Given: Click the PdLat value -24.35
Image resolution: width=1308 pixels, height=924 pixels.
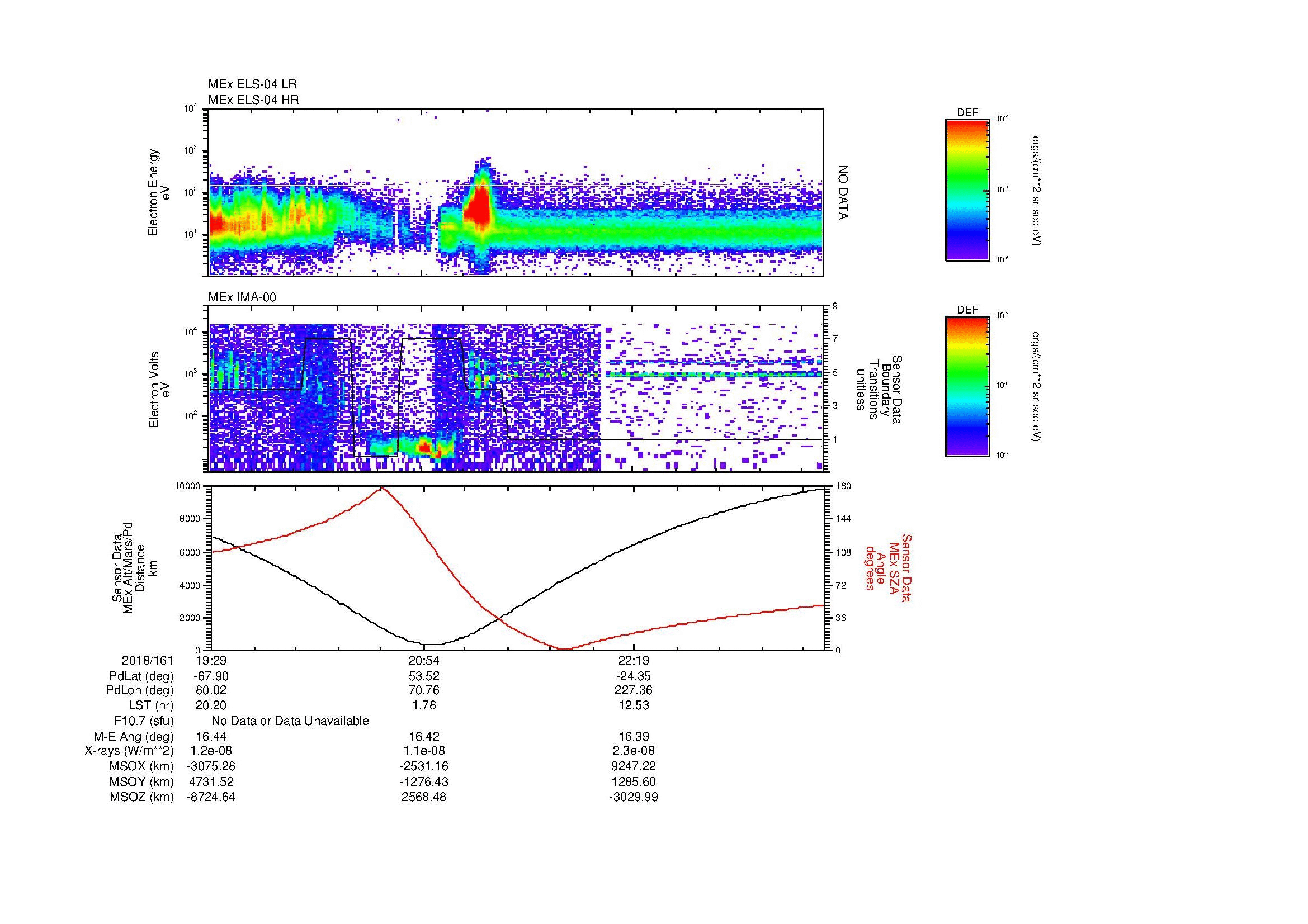Looking at the screenshot, I should 634,676.
